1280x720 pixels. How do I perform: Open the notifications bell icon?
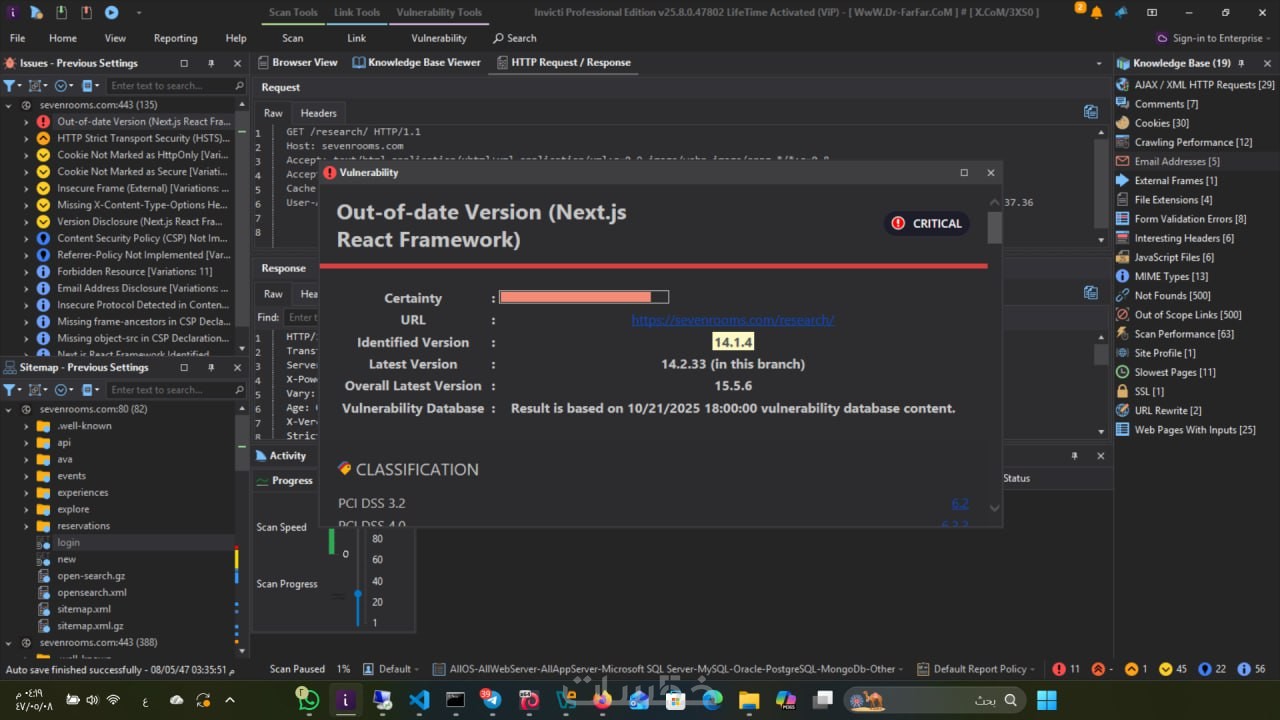(1097, 13)
